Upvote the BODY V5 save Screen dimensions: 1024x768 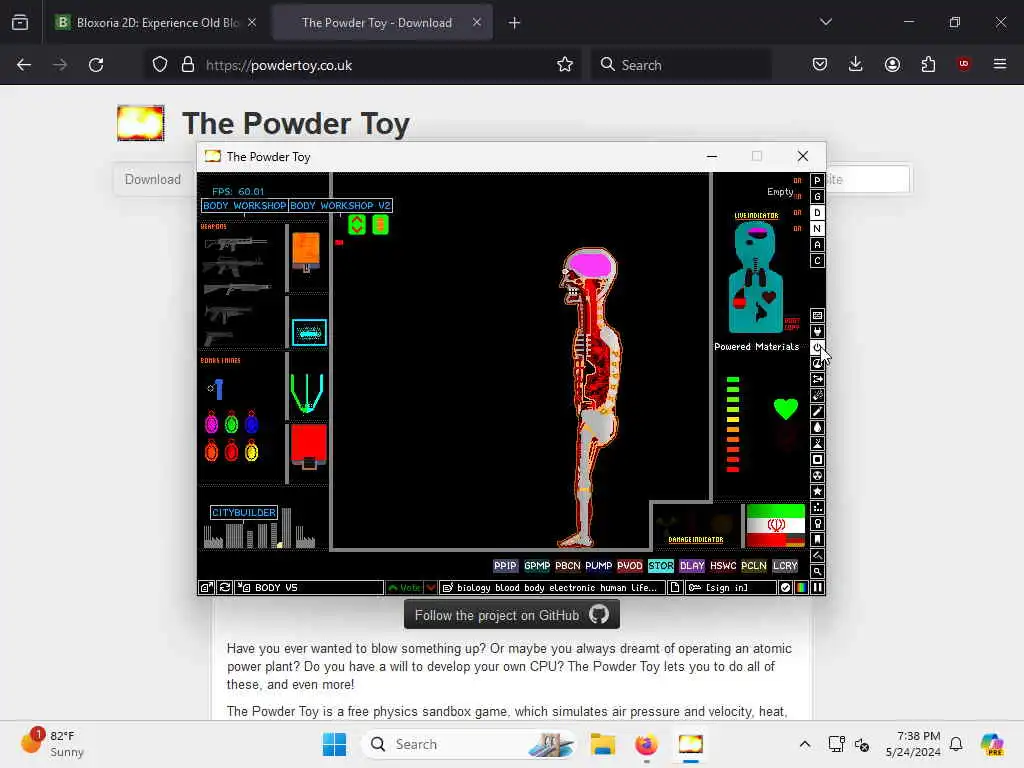404,588
